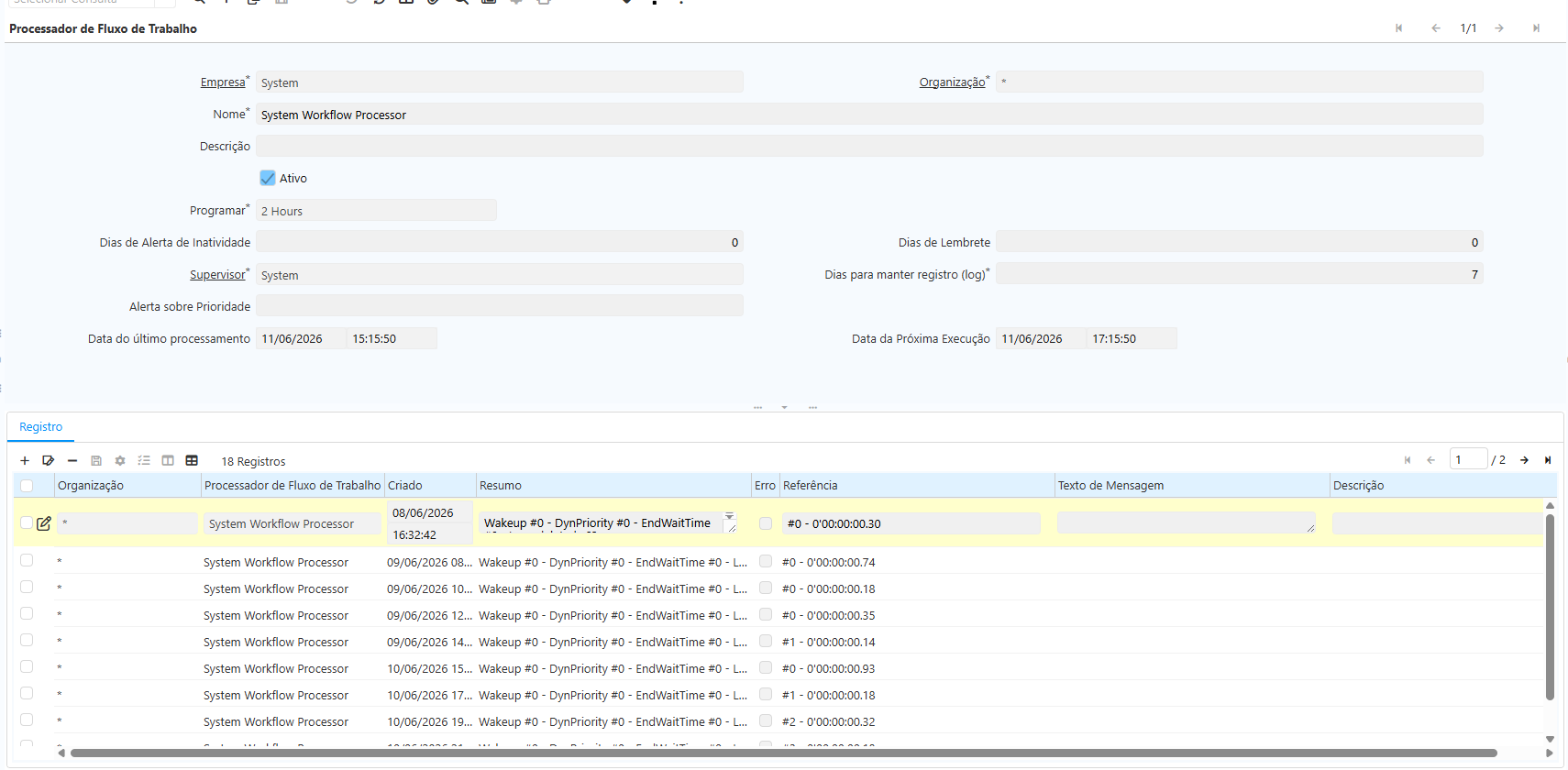The width and height of the screenshot is (1568, 770).
Task: Tick the select-all checkbox in grid header
Action: coord(27,486)
